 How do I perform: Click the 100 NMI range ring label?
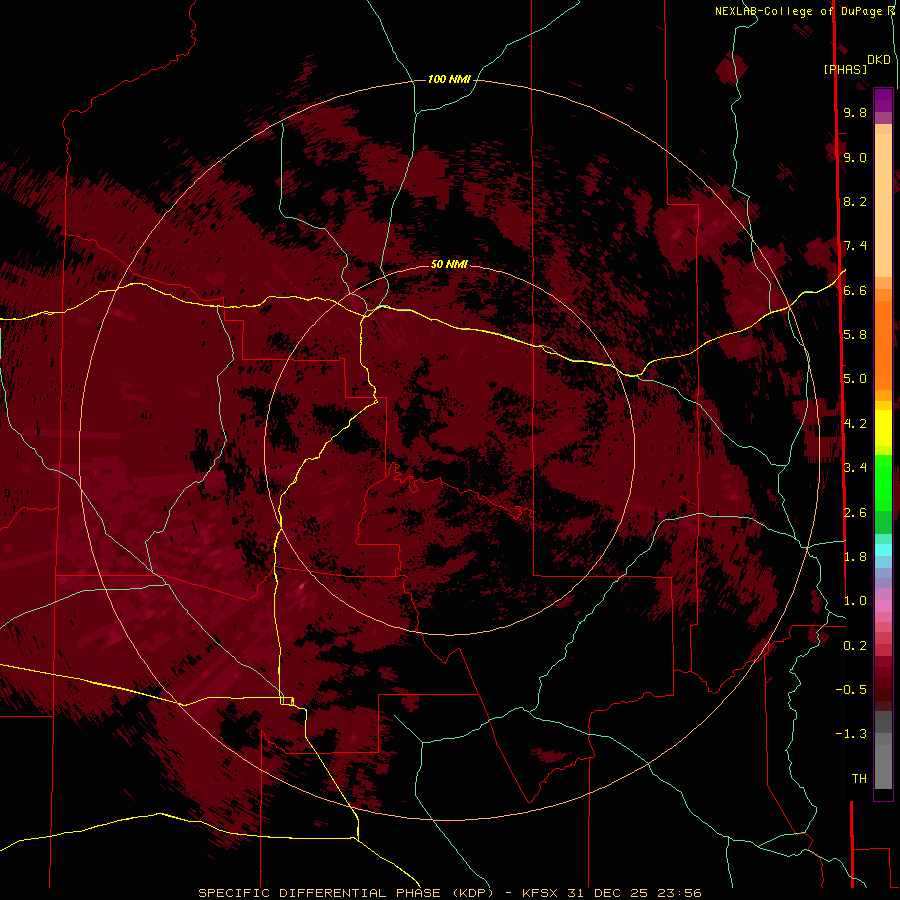click(449, 79)
